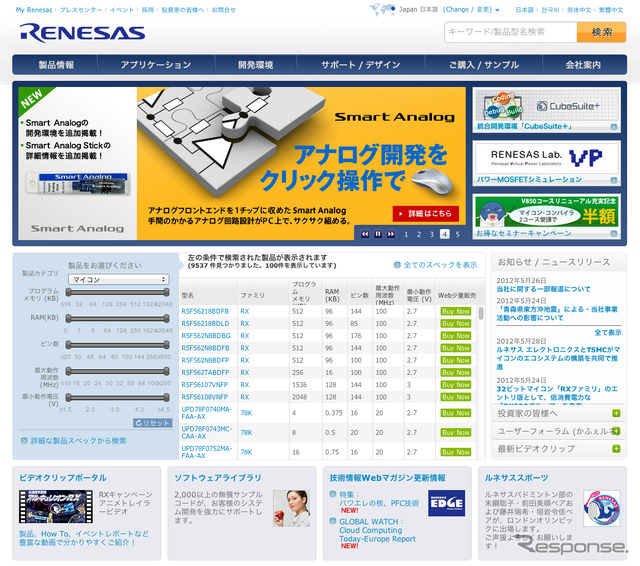Open the My Renesas link
This screenshot has height=566, width=640.
[x=34, y=10]
